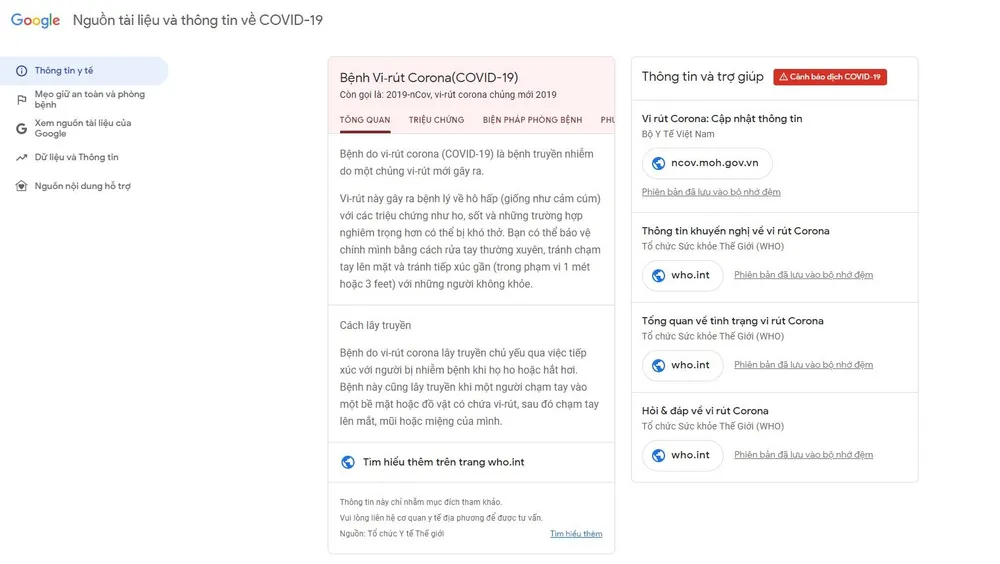Viewport: 1000px width, 564px height.
Task: Click the info icon beside Thông tin y tế
Action: [x=22, y=71]
